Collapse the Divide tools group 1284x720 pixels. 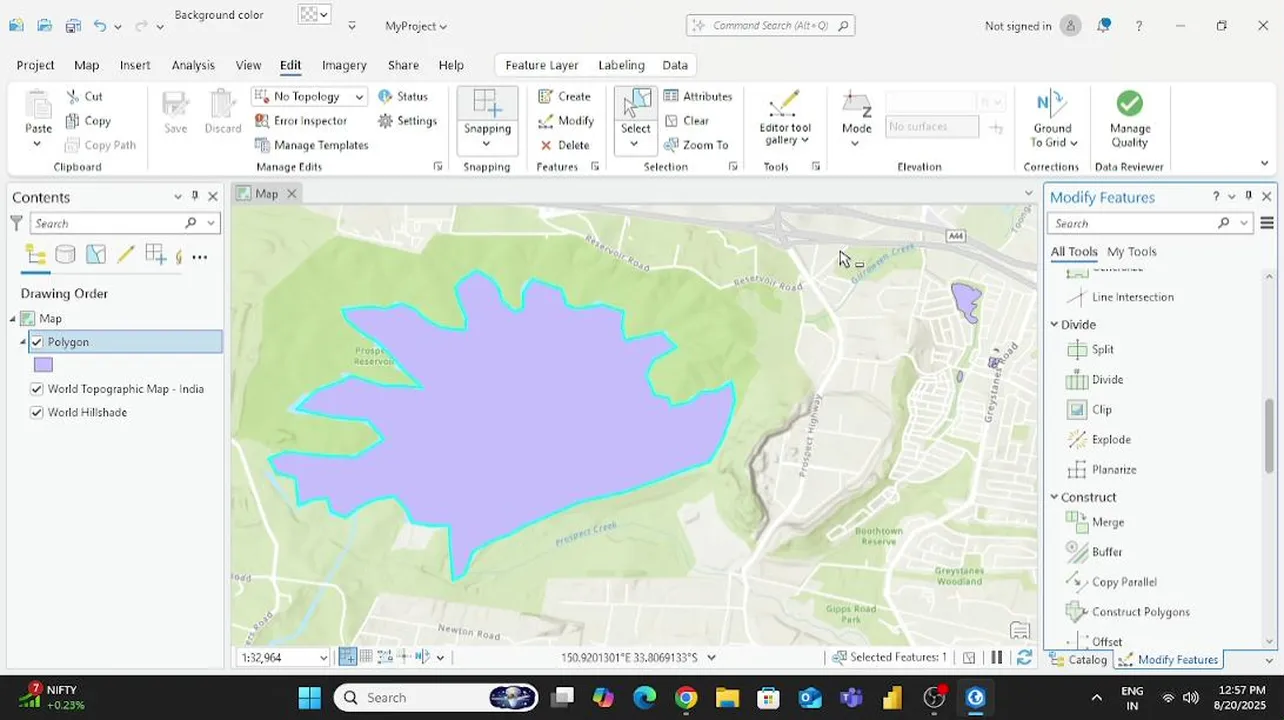click(1054, 324)
